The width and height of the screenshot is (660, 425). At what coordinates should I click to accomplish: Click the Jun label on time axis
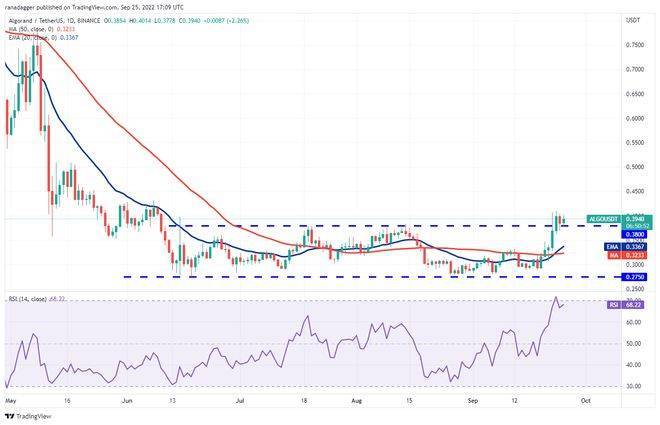[126, 398]
